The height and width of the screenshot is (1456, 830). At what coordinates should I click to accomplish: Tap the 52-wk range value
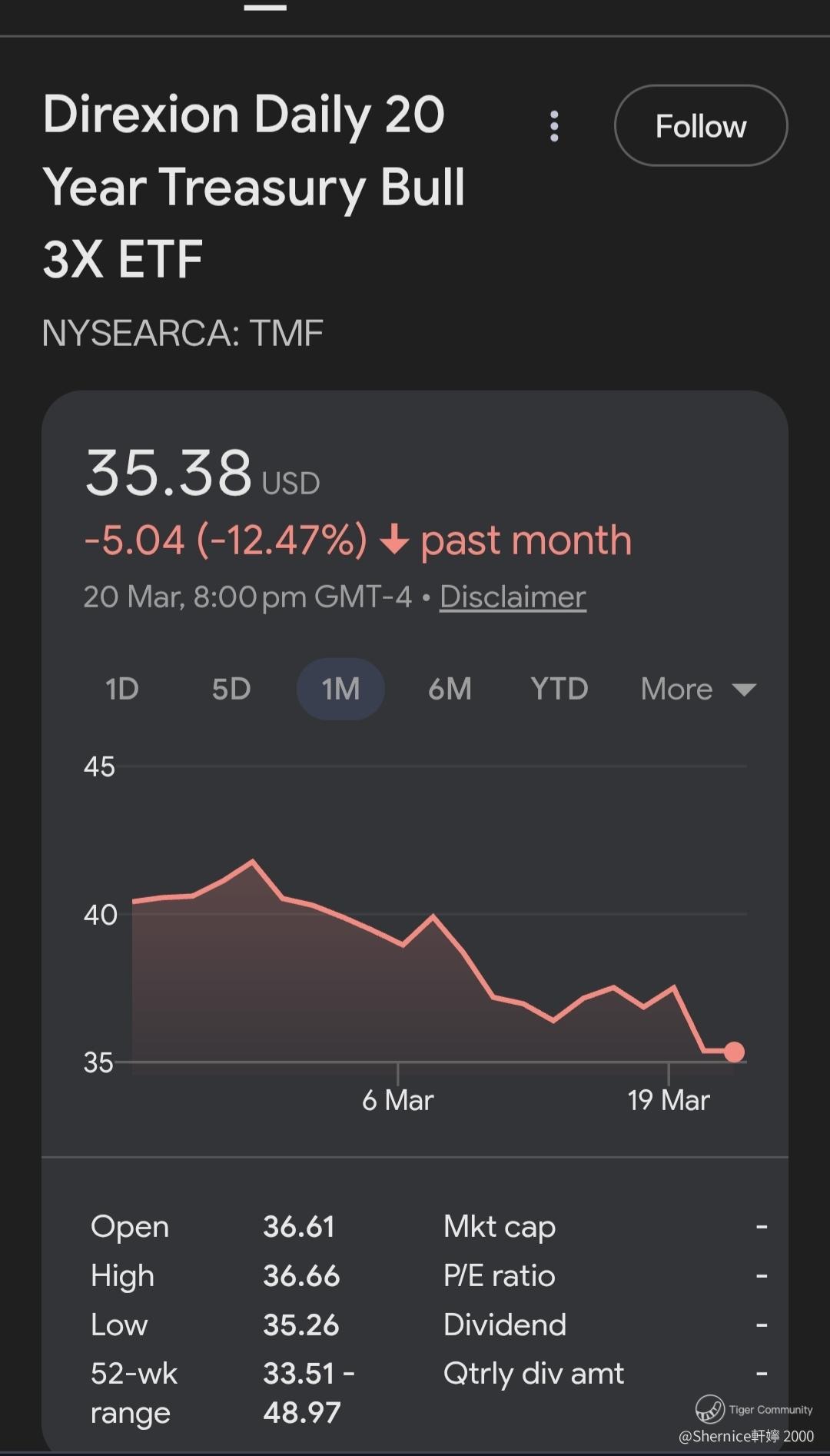pos(307,1392)
